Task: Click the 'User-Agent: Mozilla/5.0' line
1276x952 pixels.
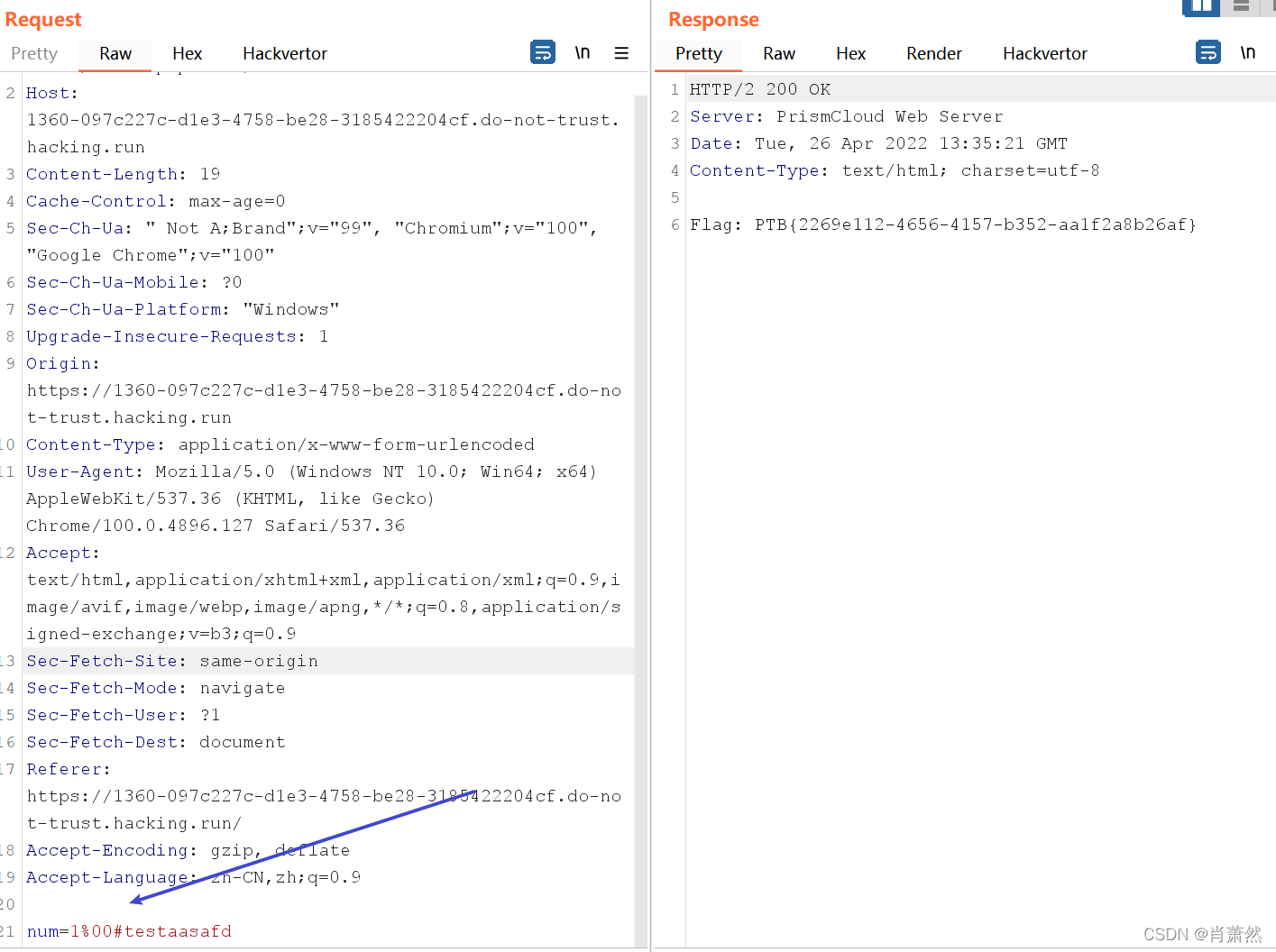Action: 311,471
